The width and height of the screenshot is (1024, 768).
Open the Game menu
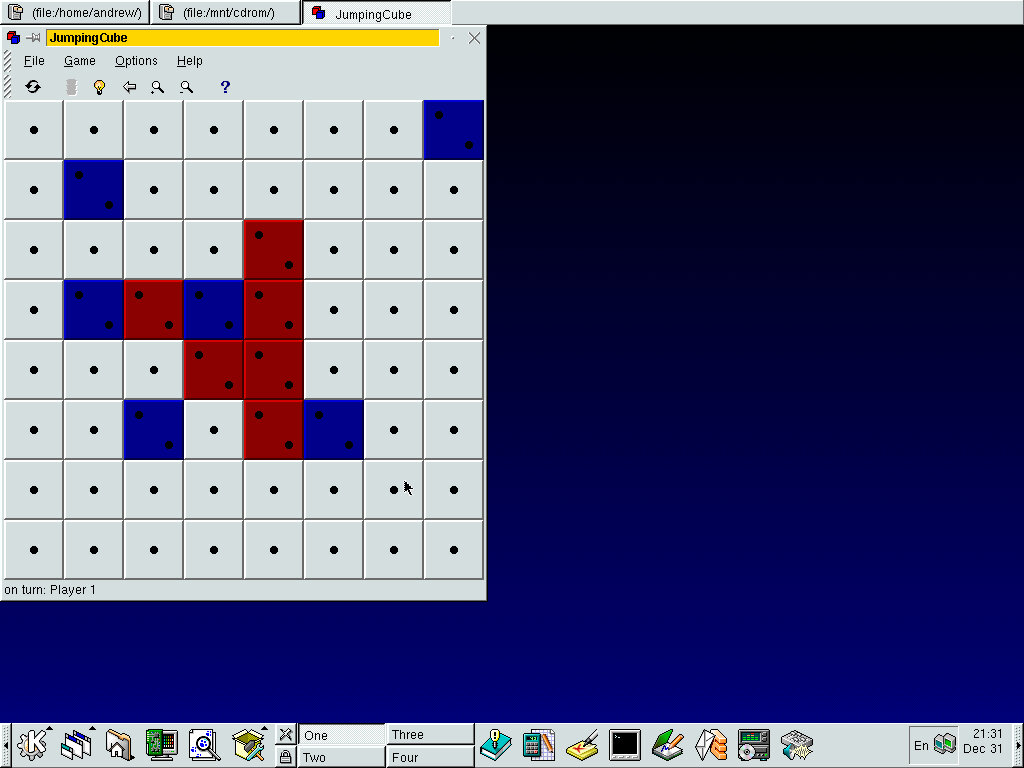coord(80,61)
